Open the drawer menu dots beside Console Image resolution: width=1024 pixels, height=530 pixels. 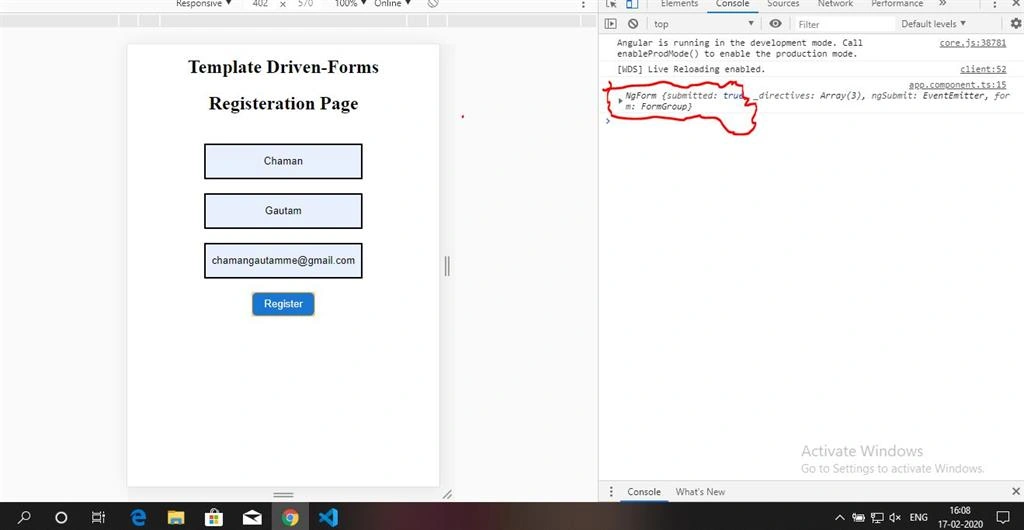pos(611,491)
